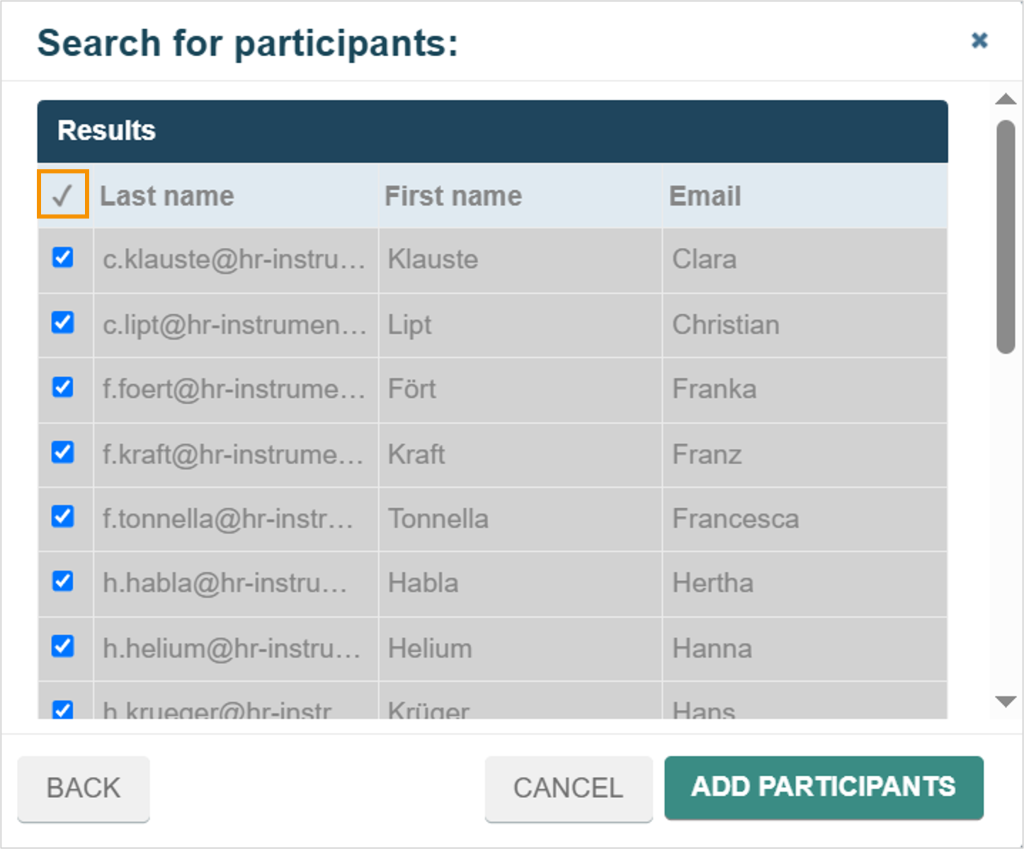The image size is (1024, 849).
Task: Click the CANCEL button
Action: point(568,788)
